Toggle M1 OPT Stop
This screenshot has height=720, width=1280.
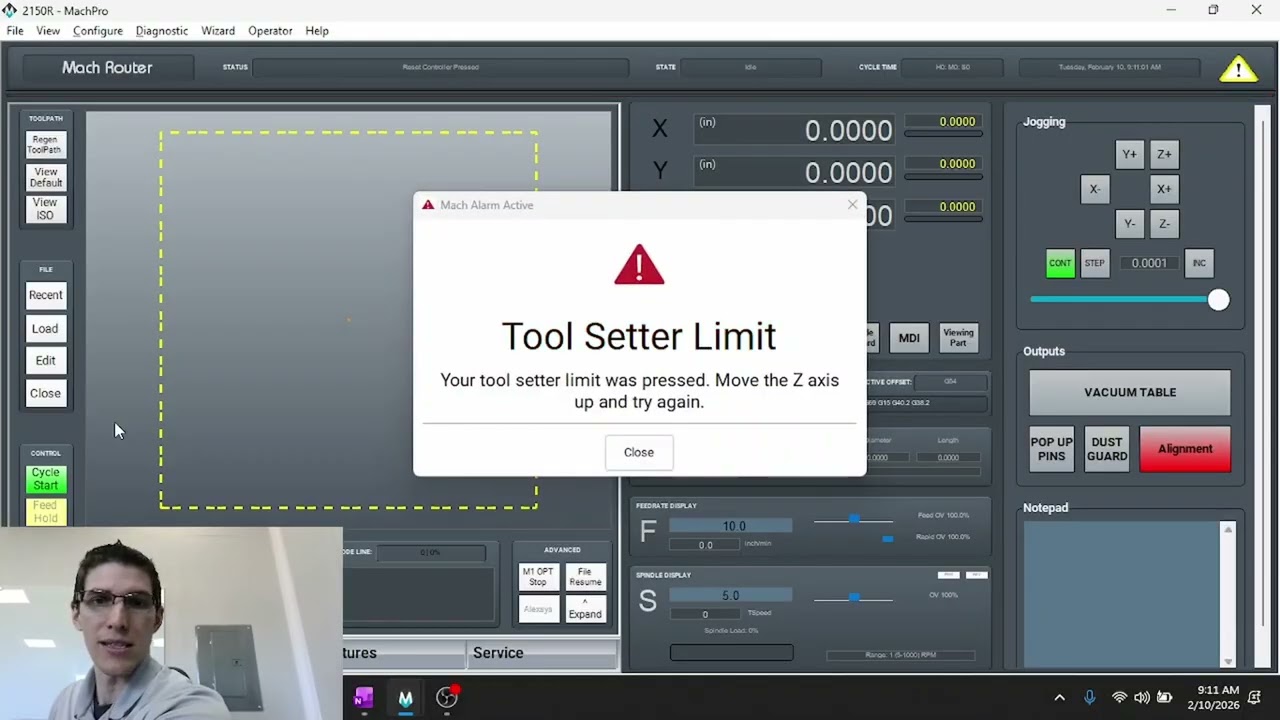[538, 577]
